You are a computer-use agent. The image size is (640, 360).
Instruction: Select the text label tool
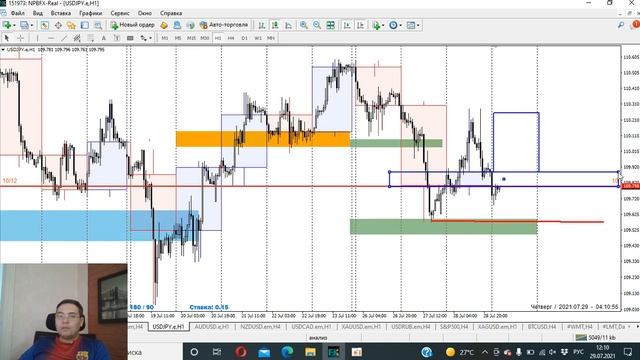pos(117,38)
